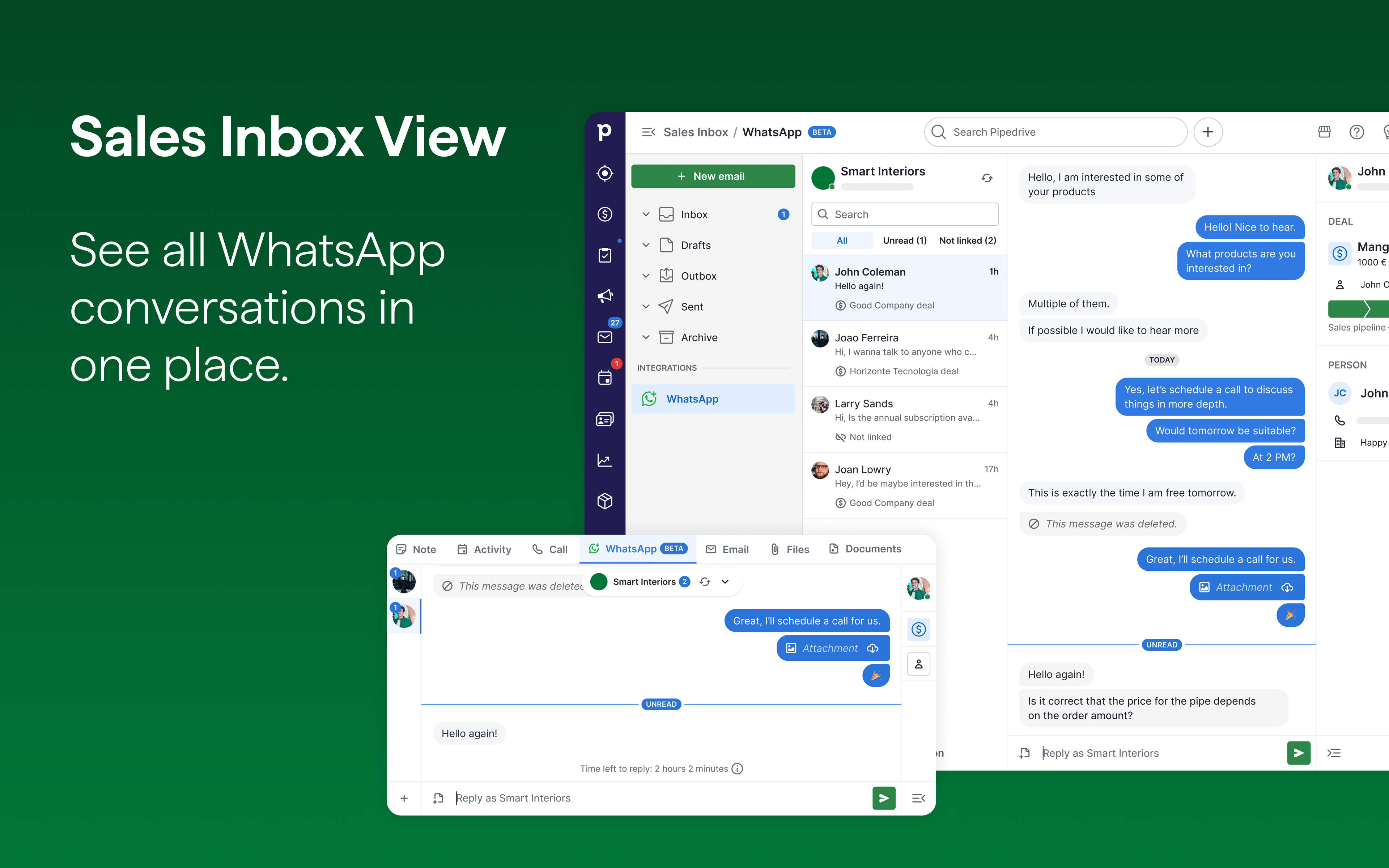Focus the conversation Search field
1389x868 pixels.
point(905,214)
